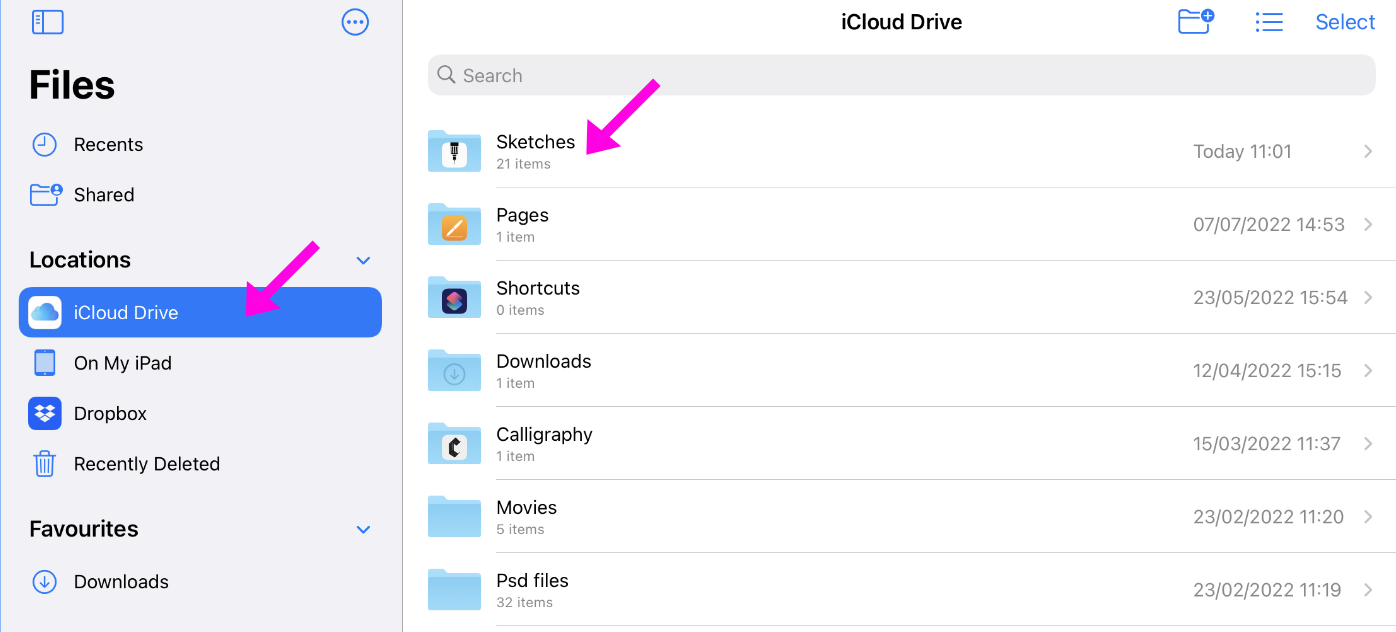Toggle the sidebar panel icon

coord(47,22)
